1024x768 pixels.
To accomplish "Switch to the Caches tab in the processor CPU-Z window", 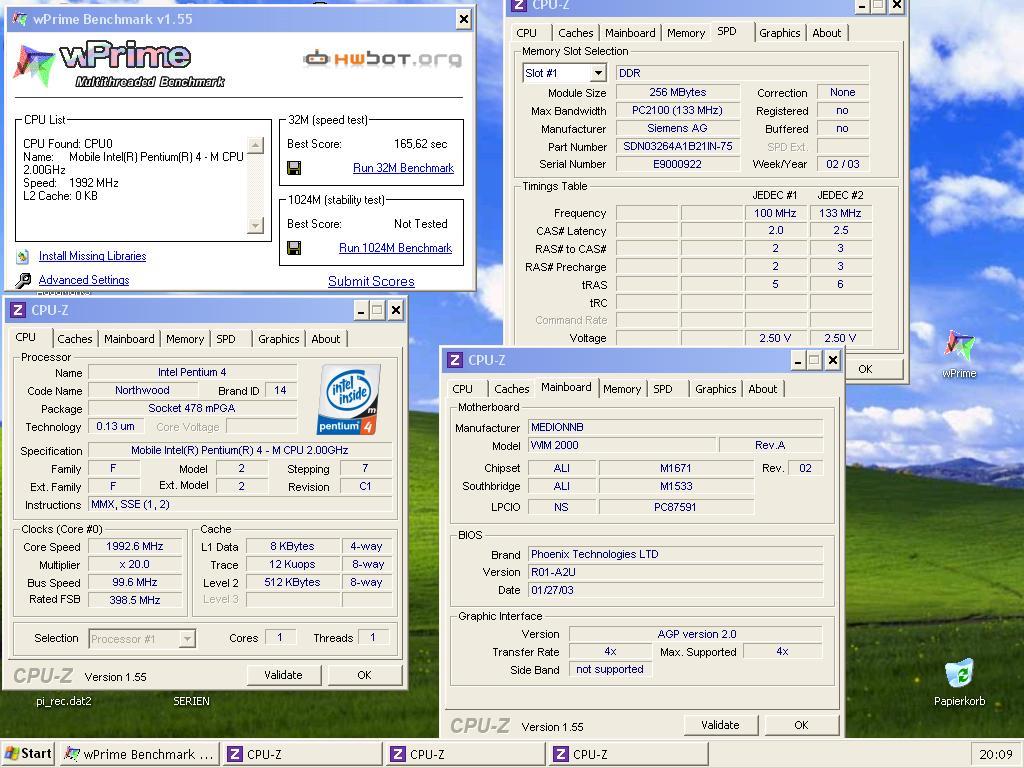I will click(74, 339).
